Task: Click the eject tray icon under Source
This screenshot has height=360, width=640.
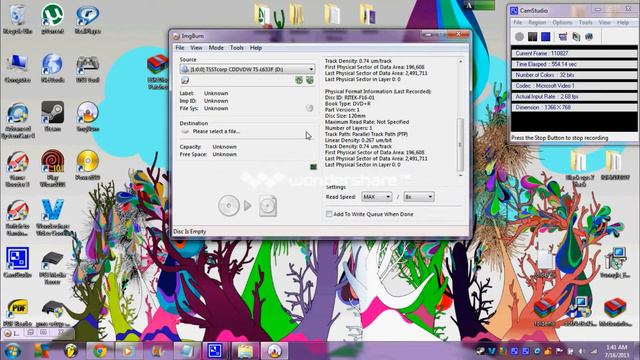Action: 299,80
